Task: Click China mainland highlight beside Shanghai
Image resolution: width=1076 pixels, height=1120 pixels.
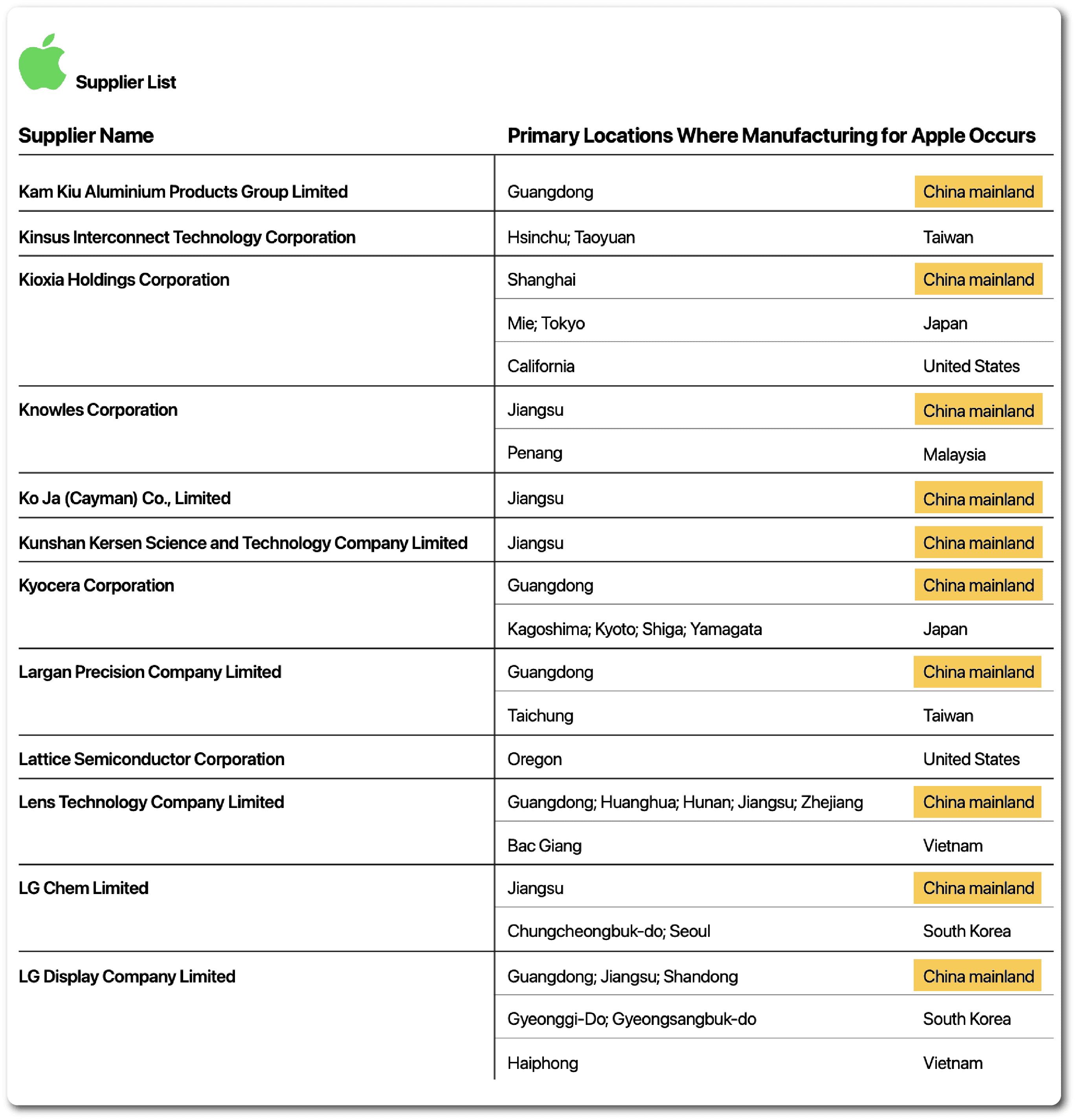Action: click(978, 279)
